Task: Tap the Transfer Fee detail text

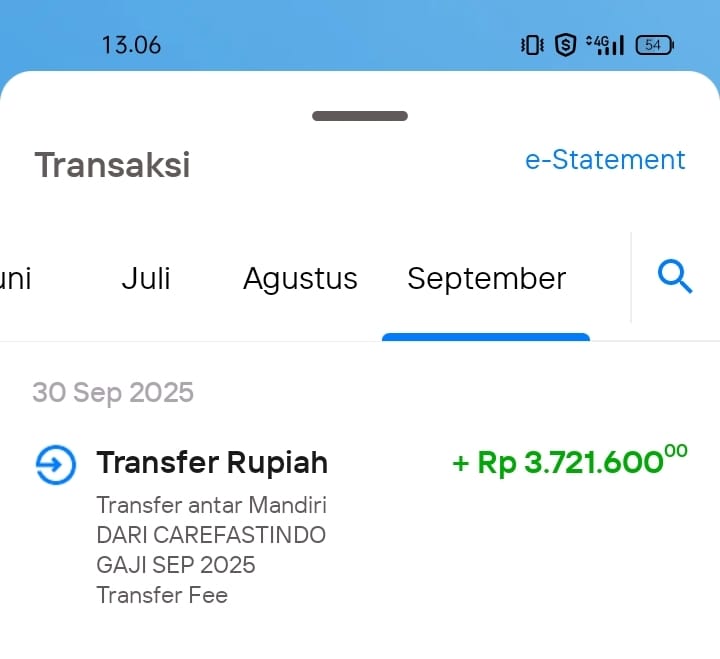Action: pyautogui.click(x=162, y=595)
